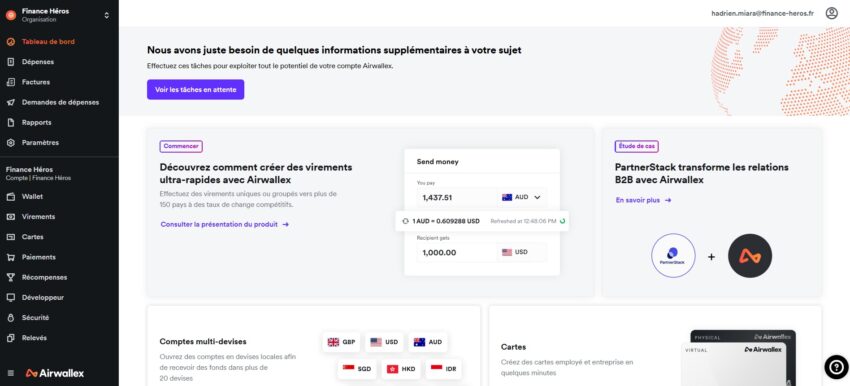This screenshot has height=386, width=850.
Task: Click Voir les tâches en attente button
Action: coord(196,89)
